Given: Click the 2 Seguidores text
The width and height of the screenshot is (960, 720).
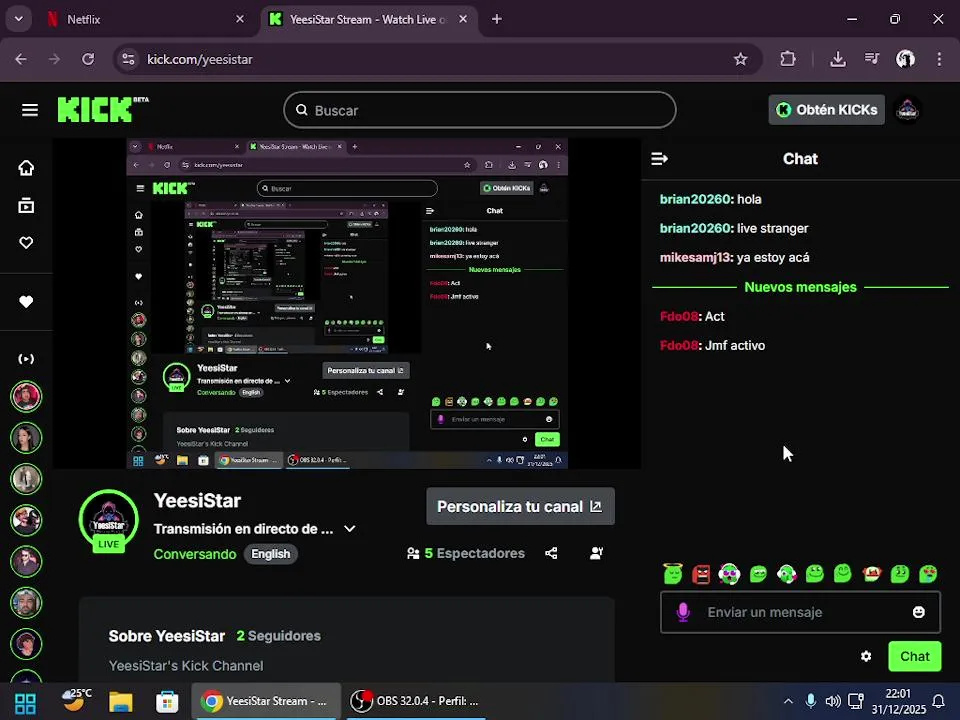Looking at the screenshot, I should pyautogui.click(x=279, y=636).
